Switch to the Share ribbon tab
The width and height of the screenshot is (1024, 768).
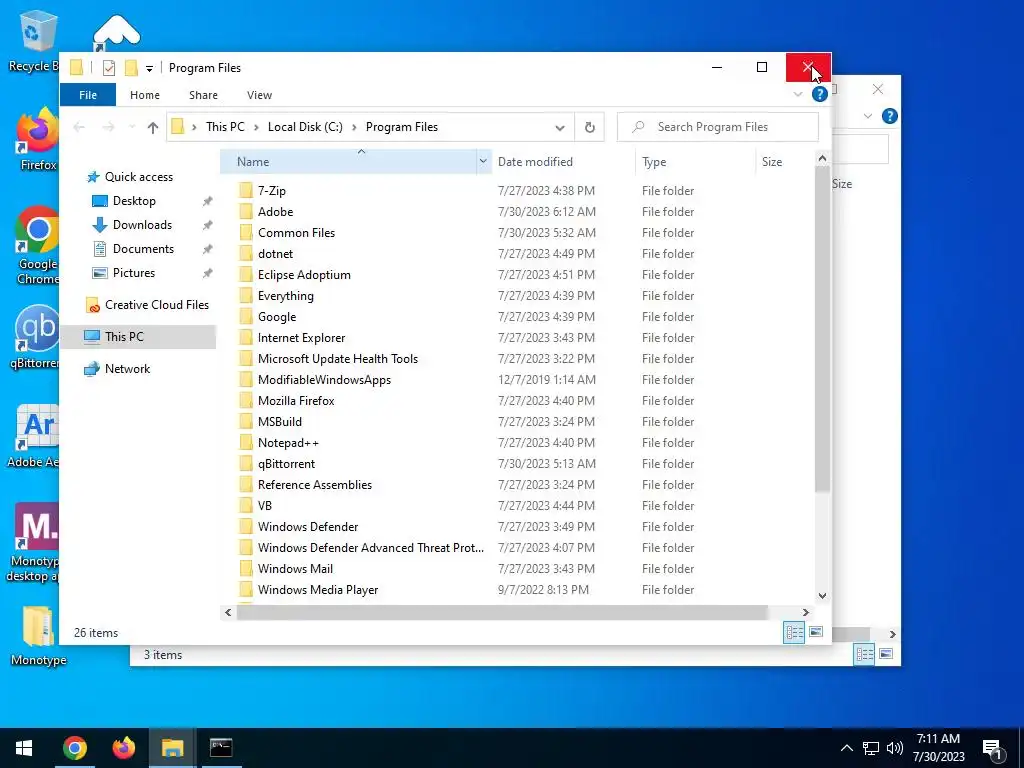coord(203,95)
